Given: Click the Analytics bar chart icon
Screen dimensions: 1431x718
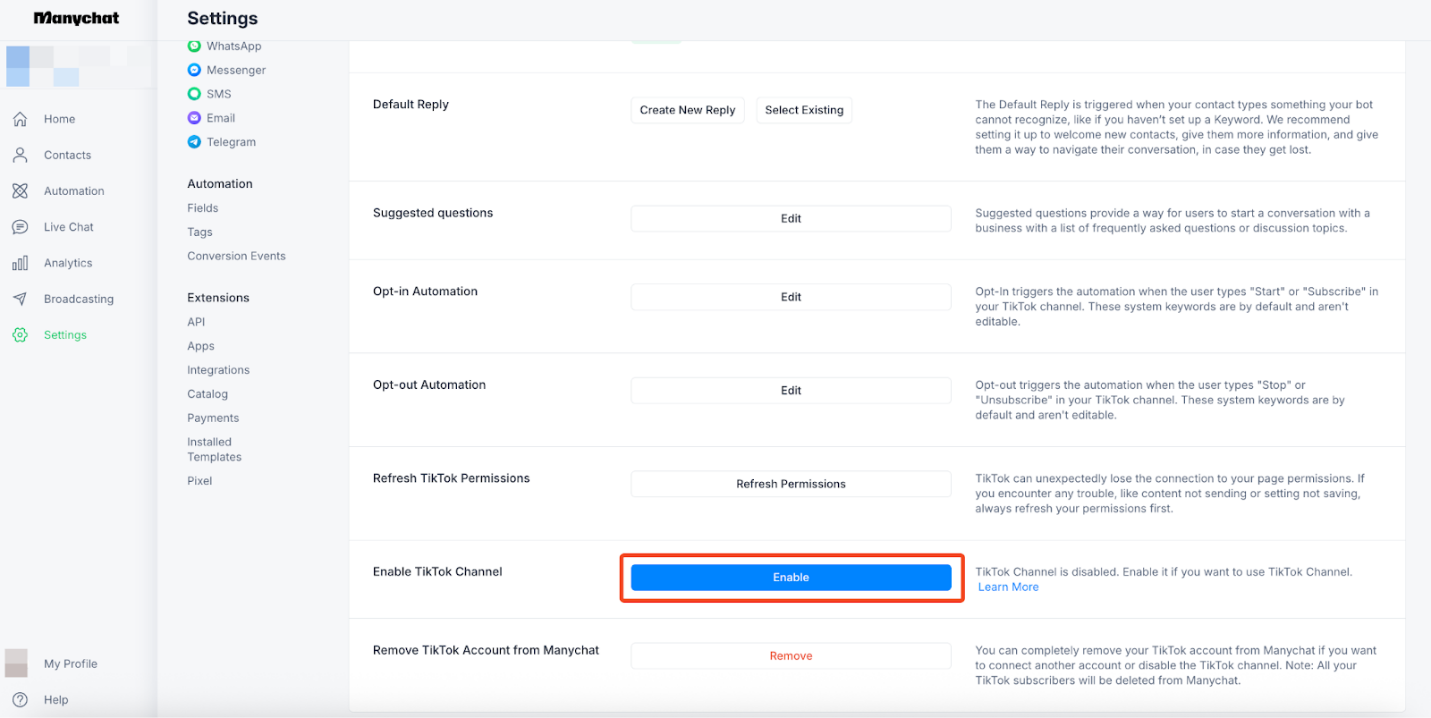Looking at the screenshot, I should [x=20, y=263].
